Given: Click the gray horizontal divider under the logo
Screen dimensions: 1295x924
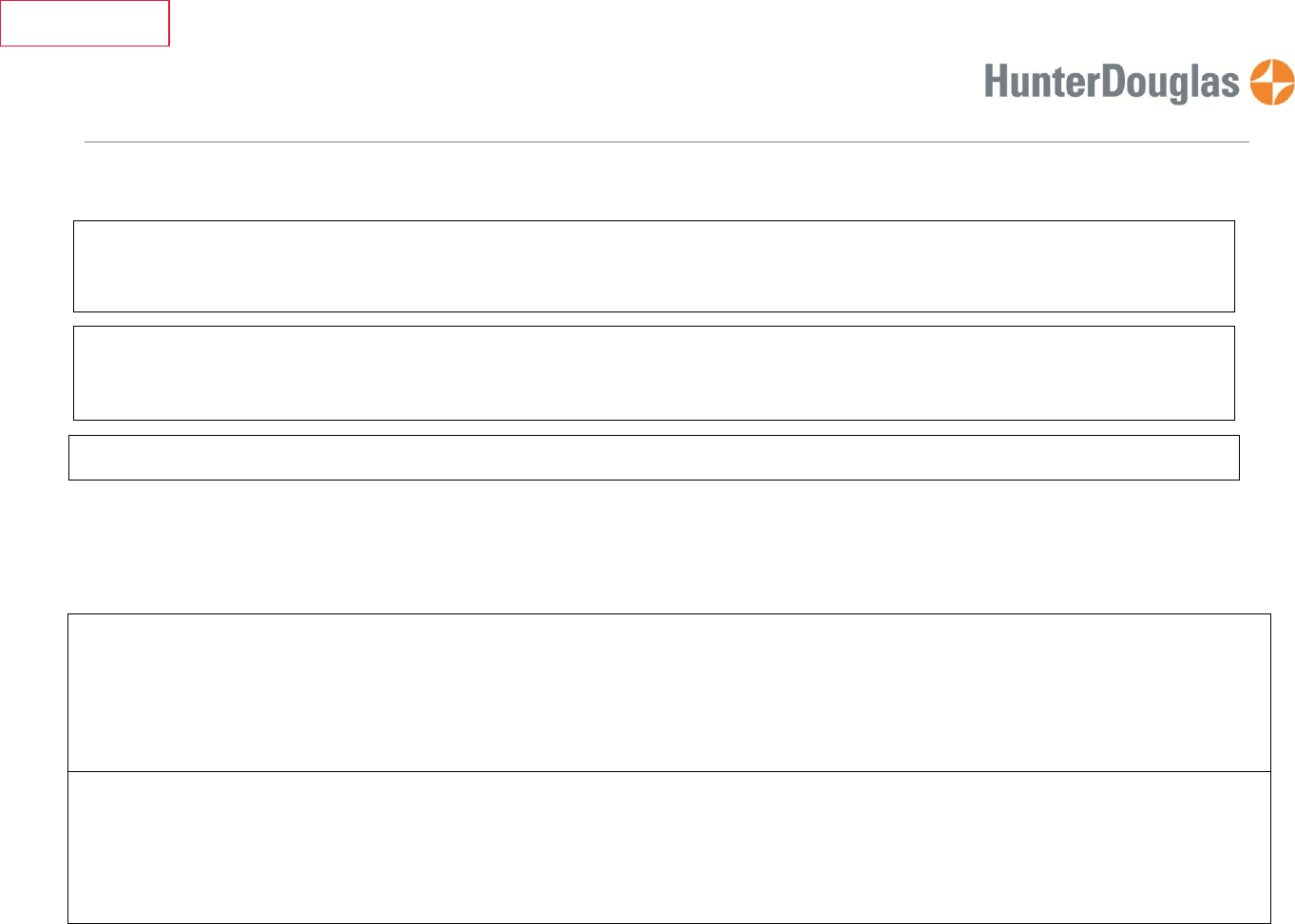Looking at the screenshot, I should [666, 141].
